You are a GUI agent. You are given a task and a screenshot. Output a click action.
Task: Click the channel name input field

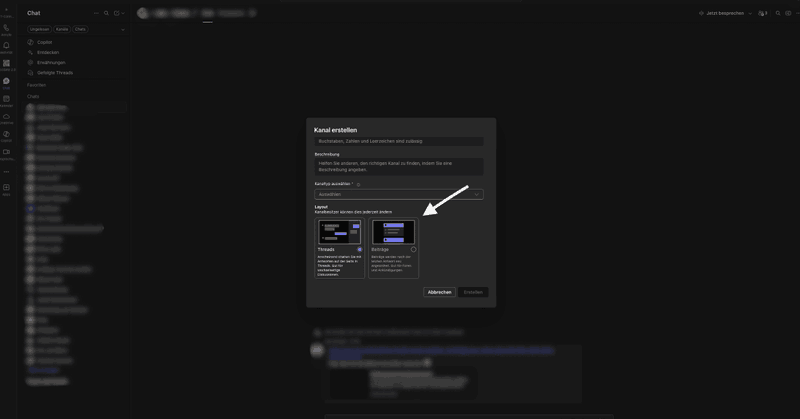point(399,141)
